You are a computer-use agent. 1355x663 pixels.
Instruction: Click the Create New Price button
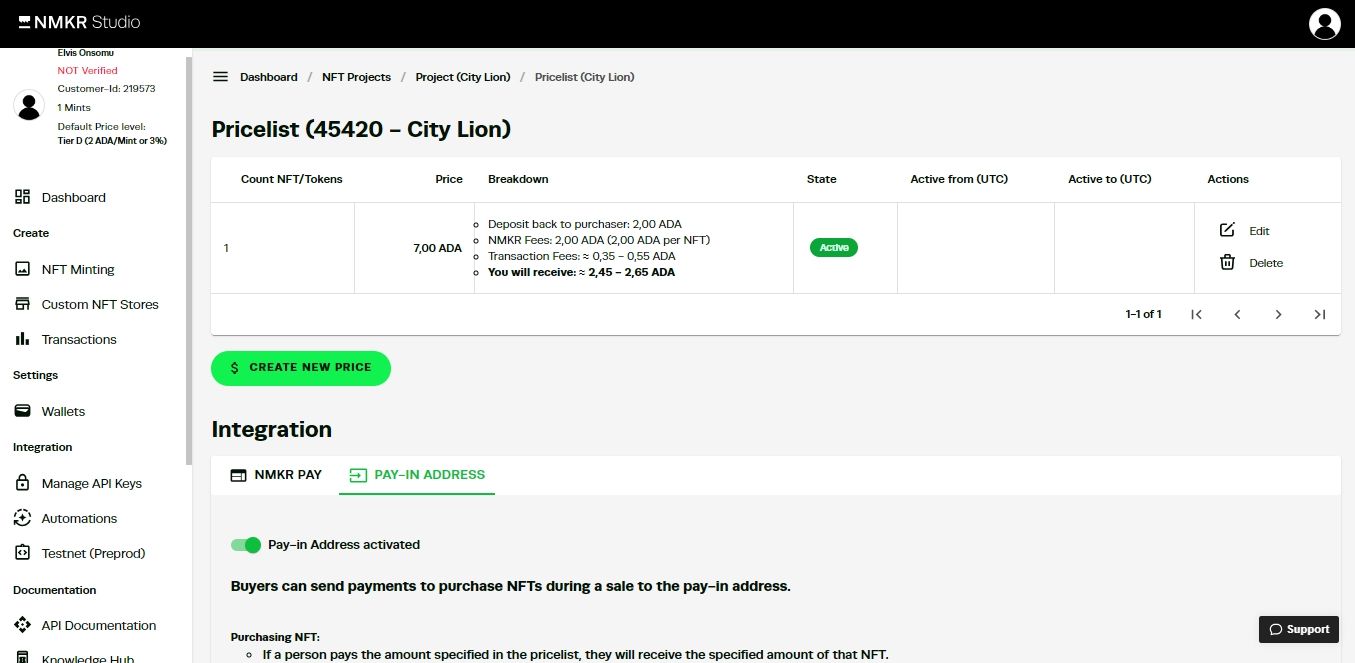tap(301, 368)
